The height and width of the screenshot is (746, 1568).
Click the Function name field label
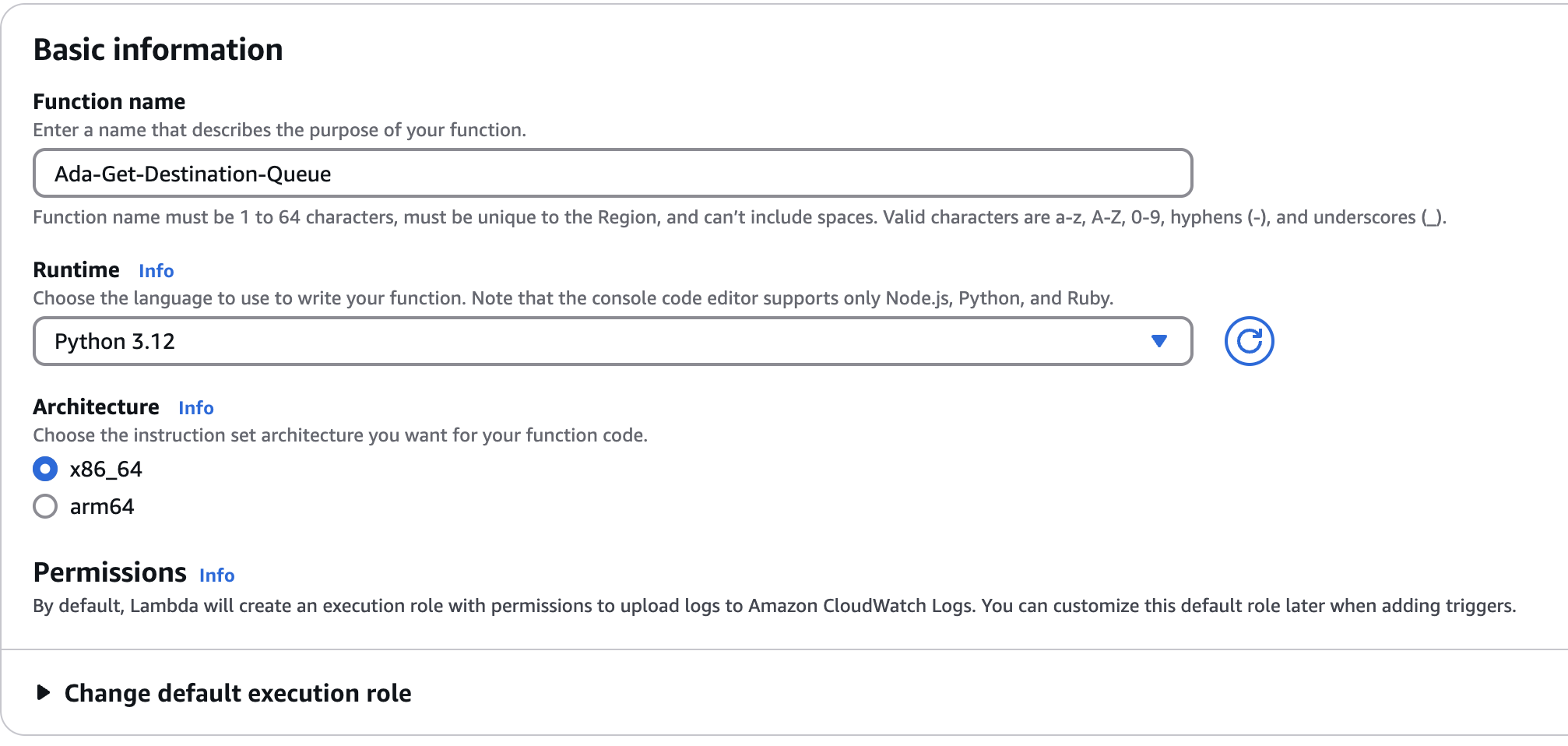(x=109, y=102)
